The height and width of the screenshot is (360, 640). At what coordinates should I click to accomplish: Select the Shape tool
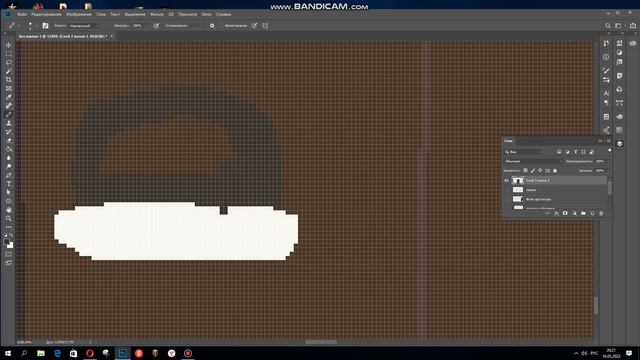(x=9, y=201)
